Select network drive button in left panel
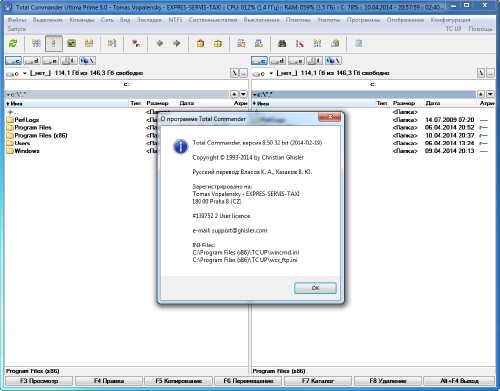Screen dimensions: 500x391 [88, 61]
